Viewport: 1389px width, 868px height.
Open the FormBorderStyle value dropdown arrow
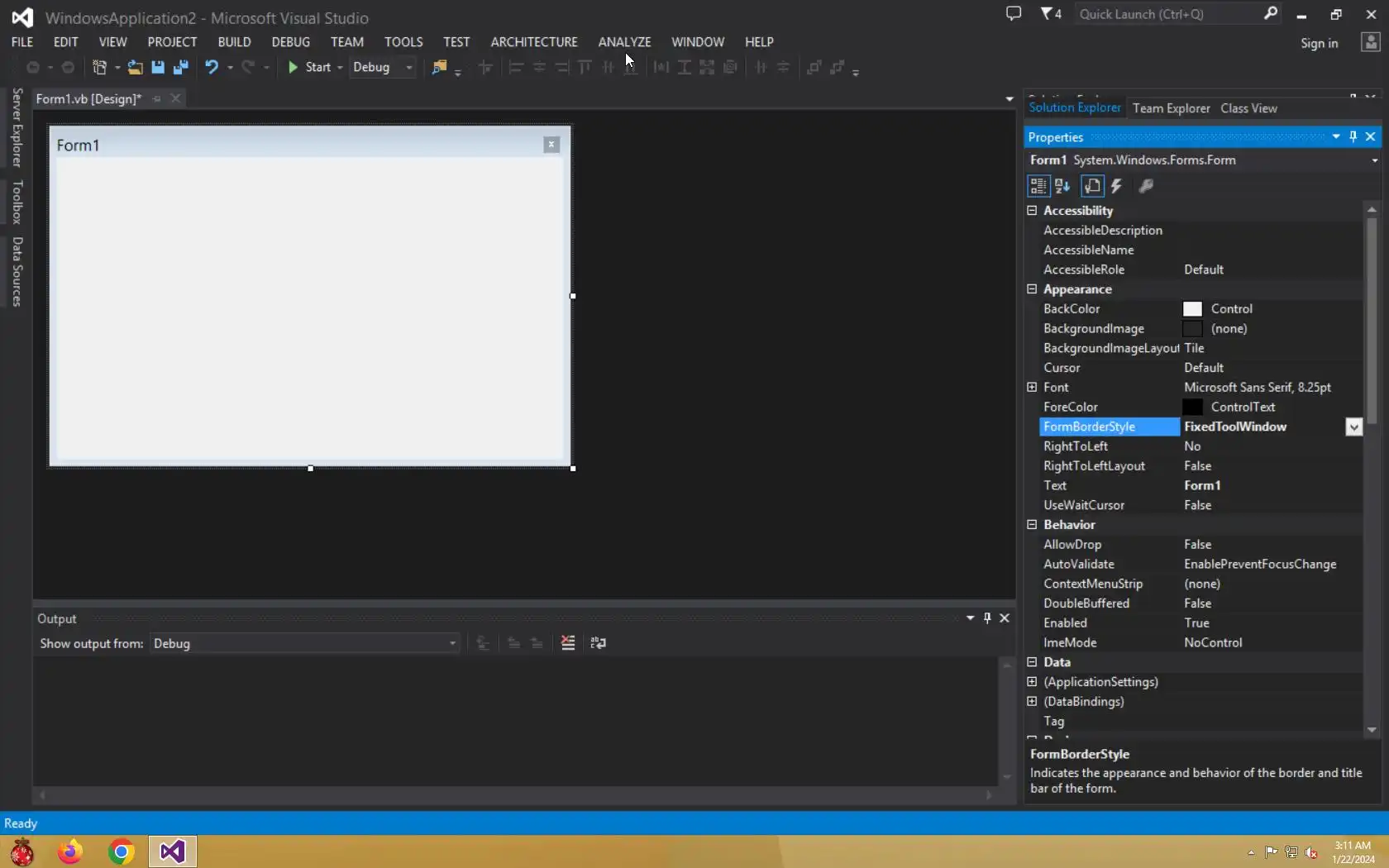pos(1353,427)
